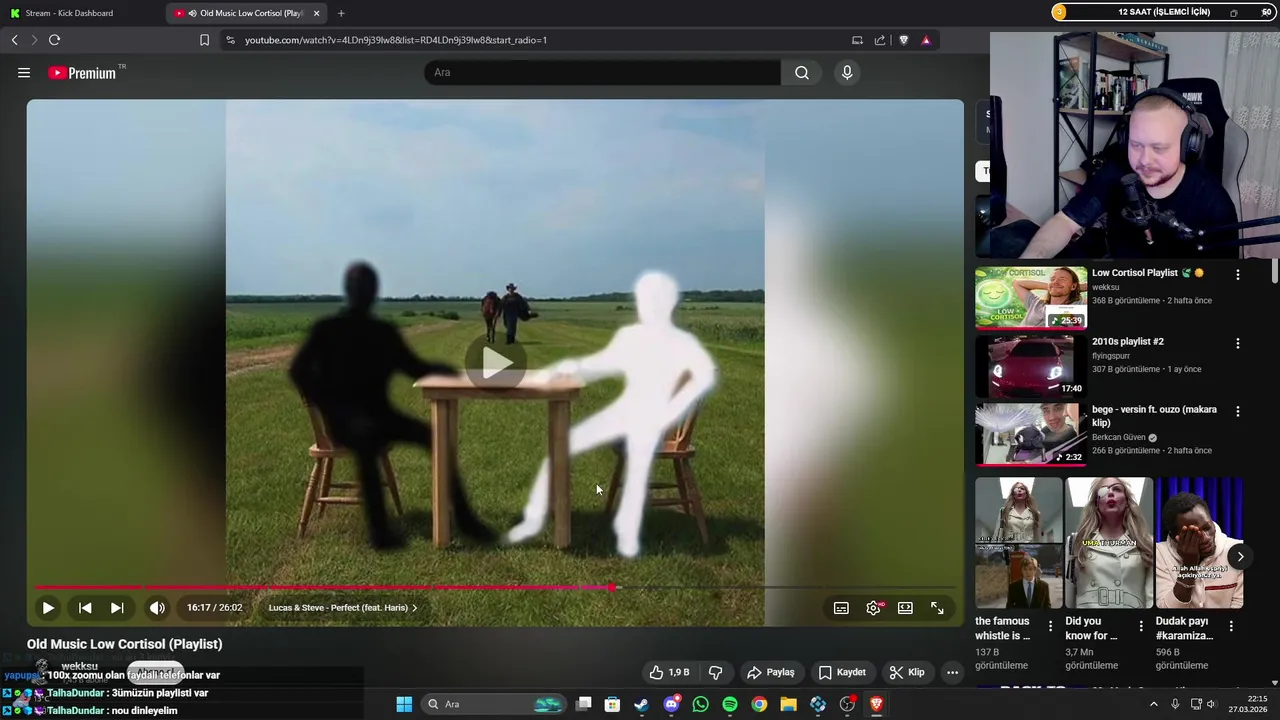Viewport: 1280px width, 720px height.
Task: Open the 2010s playlist #2 thumbnail
Action: 1031,366
